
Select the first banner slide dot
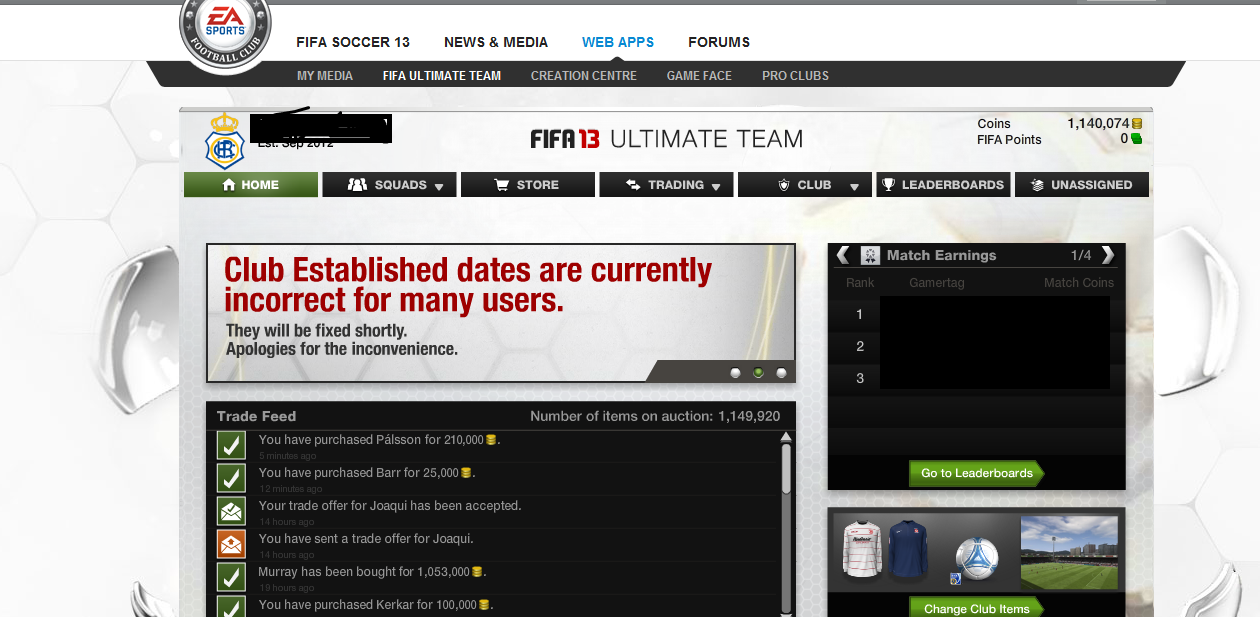point(736,373)
